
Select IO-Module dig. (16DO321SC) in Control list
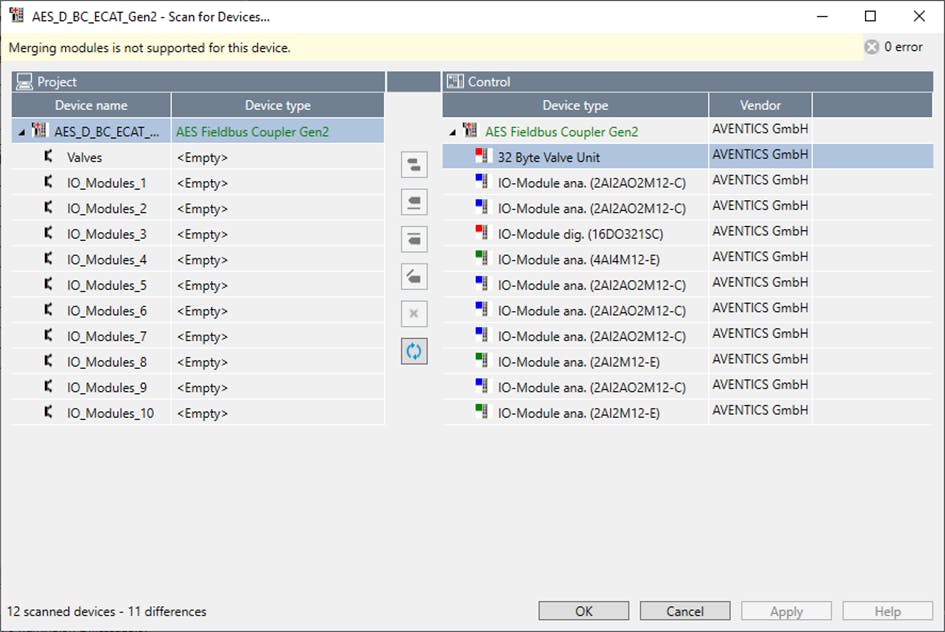tap(580, 234)
